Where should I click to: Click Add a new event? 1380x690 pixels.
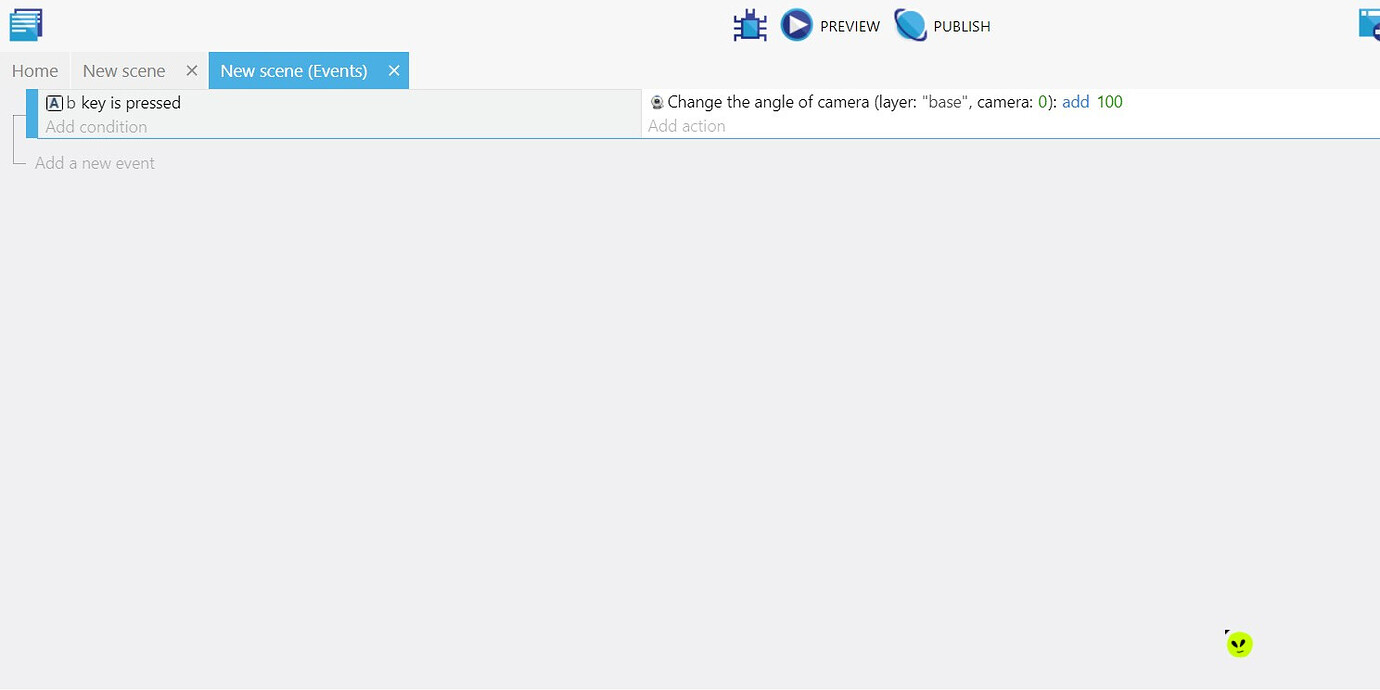[95, 163]
